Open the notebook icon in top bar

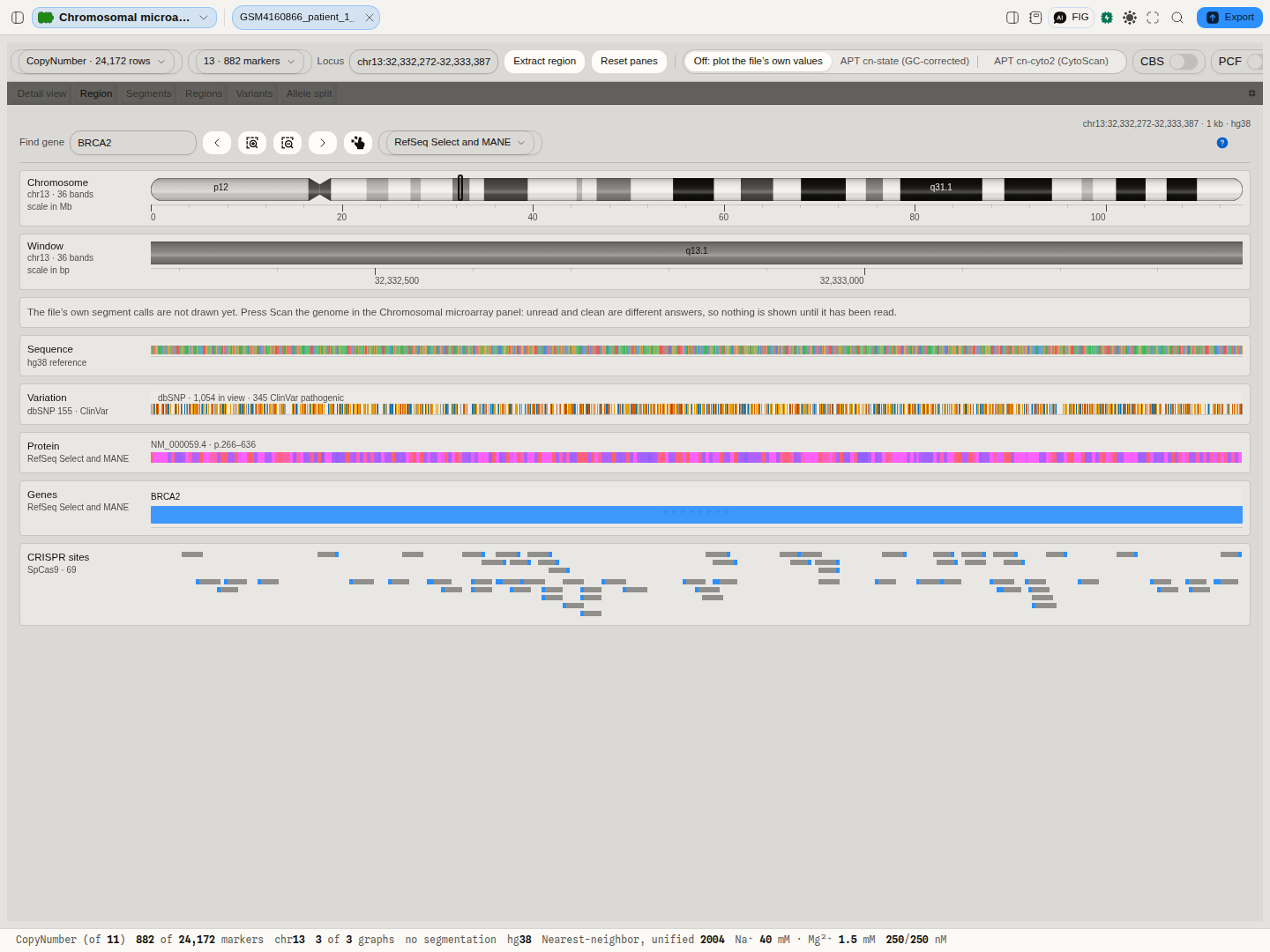pyautogui.click(x=1035, y=18)
